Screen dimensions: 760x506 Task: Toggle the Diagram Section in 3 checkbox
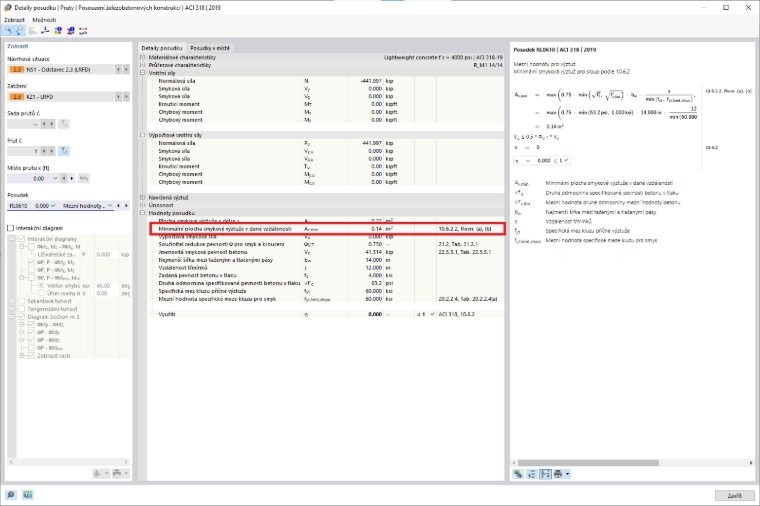tap(21, 316)
